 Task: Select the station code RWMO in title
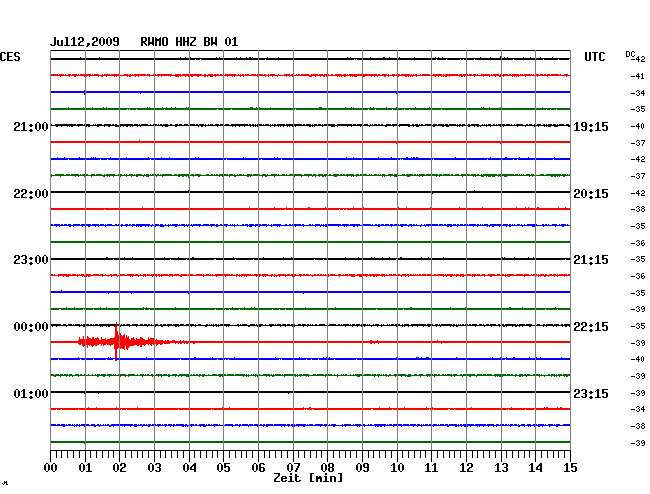[154, 42]
